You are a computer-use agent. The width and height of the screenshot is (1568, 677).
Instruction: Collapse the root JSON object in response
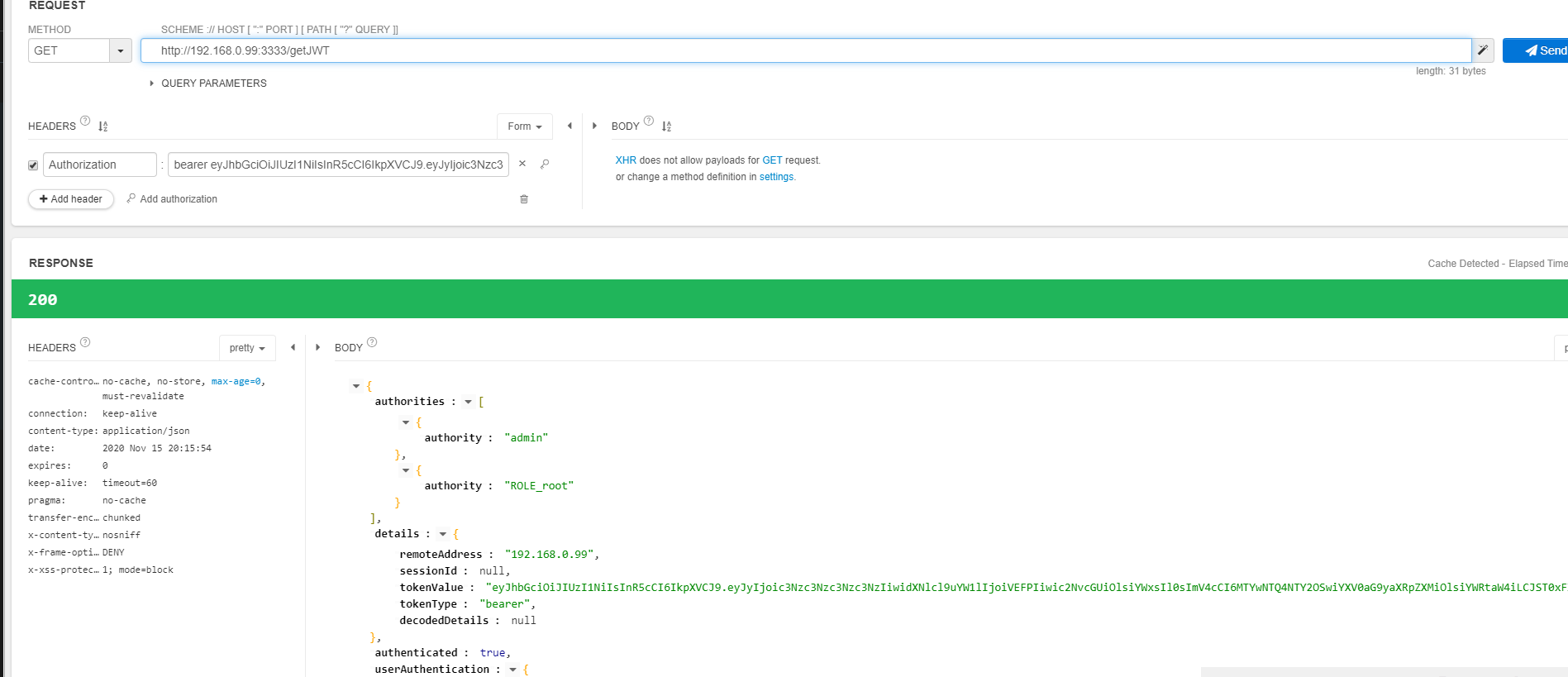point(356,386)
